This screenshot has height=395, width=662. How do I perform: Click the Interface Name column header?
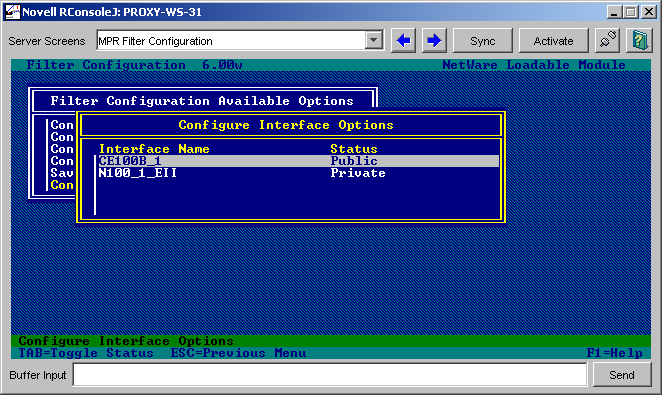pos(154,149)
